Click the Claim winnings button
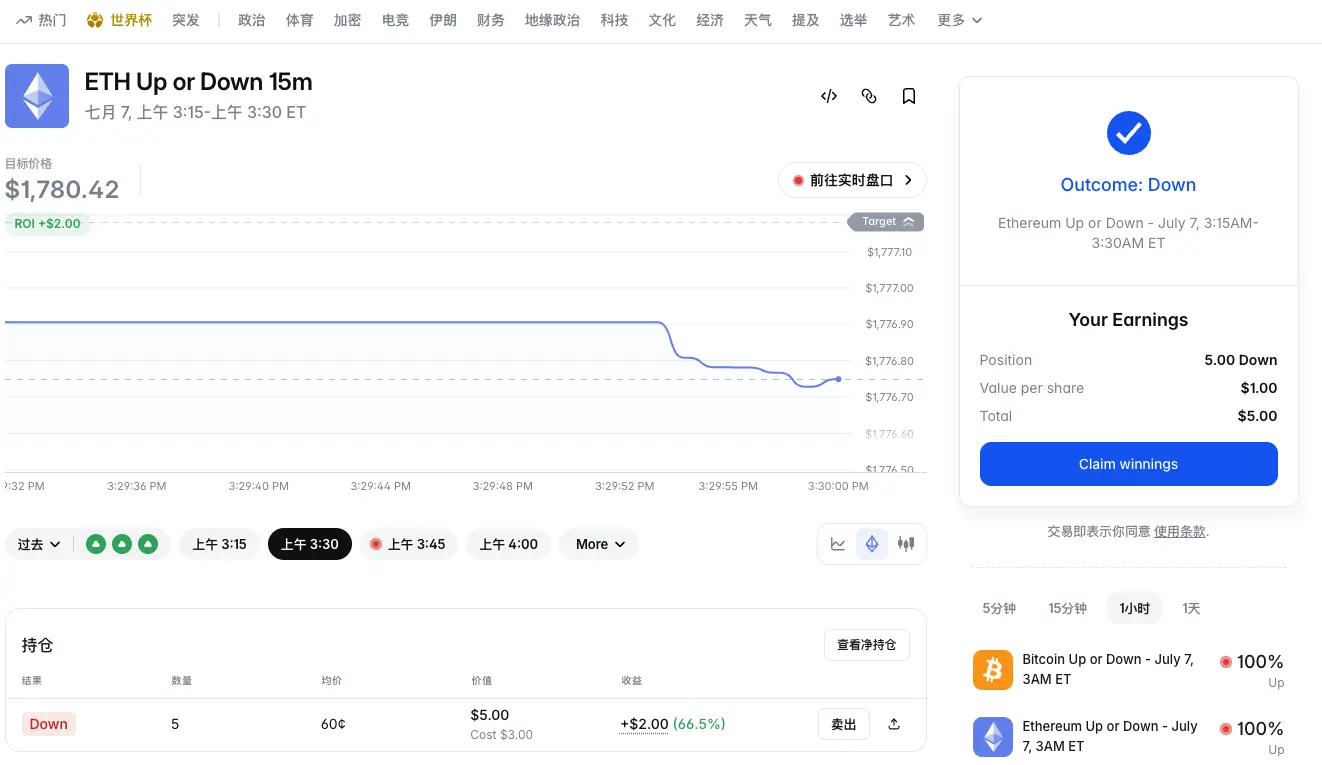This screenshot has width=1322, height=765. coord(1129,464)
